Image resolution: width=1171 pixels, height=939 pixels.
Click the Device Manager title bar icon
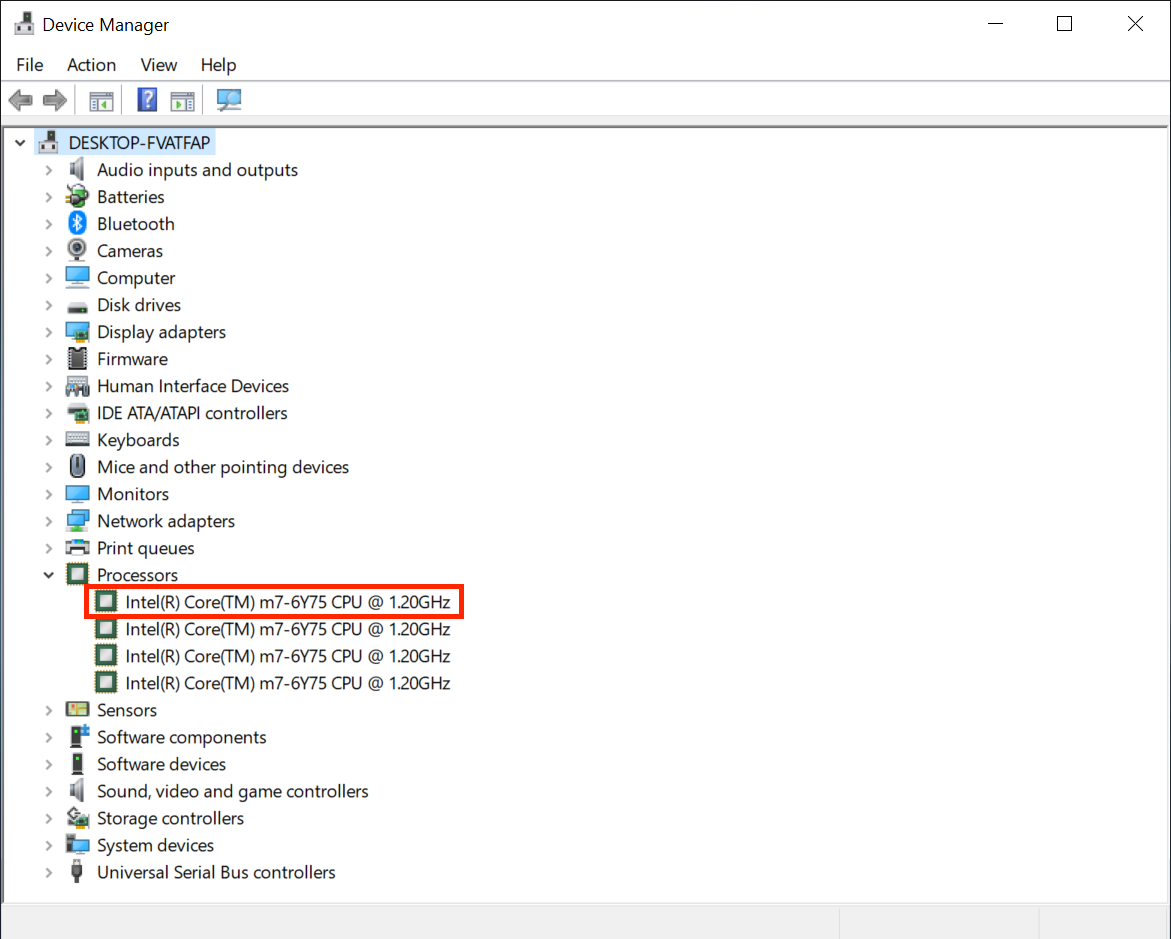tap(24, 24)
